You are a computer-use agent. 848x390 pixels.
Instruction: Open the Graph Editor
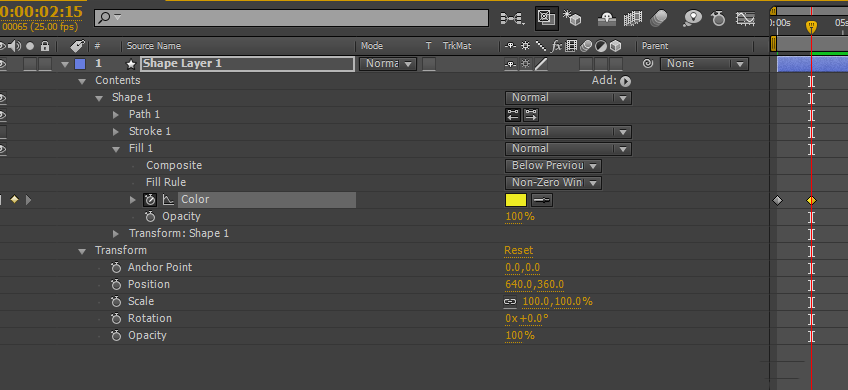pos(745,19)
